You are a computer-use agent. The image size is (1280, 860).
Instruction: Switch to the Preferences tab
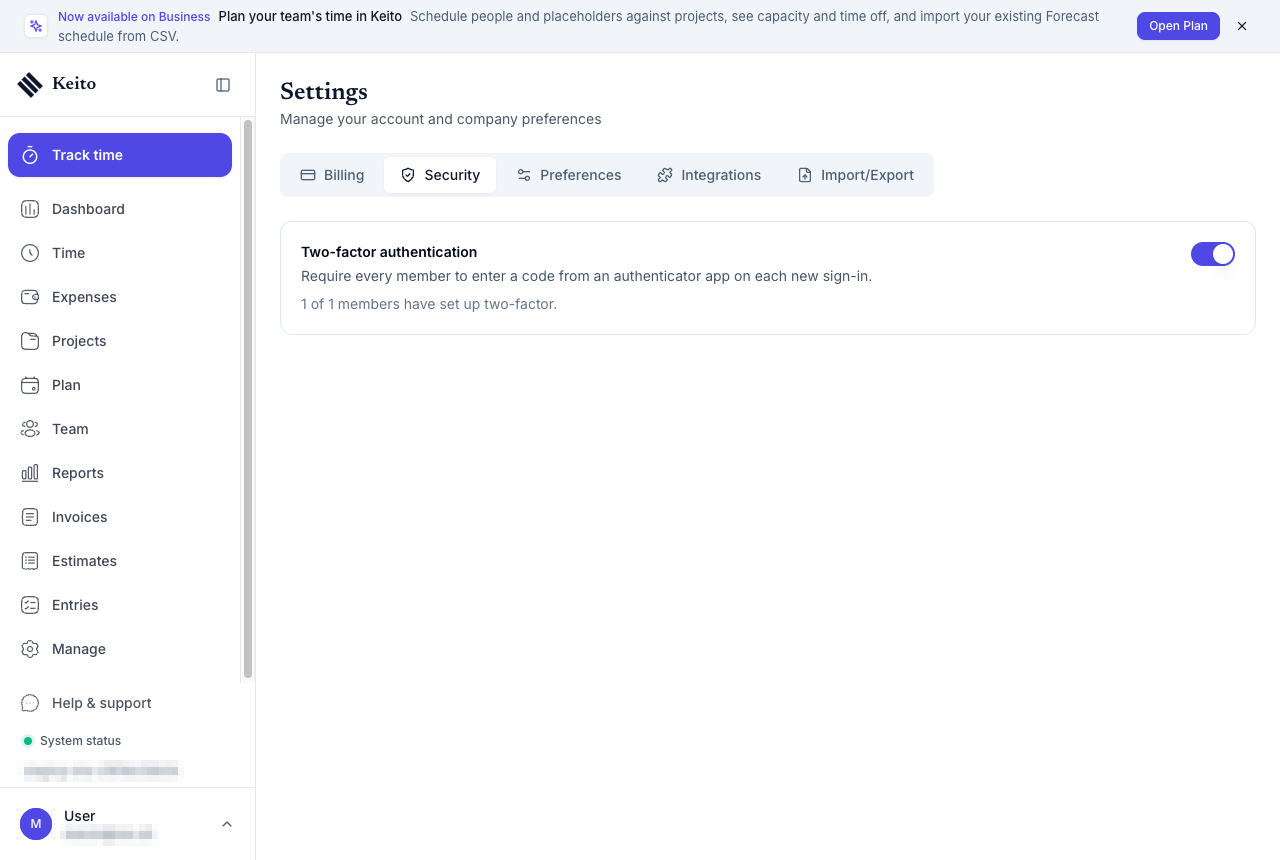pyautogui.click(x=569, y=175)
